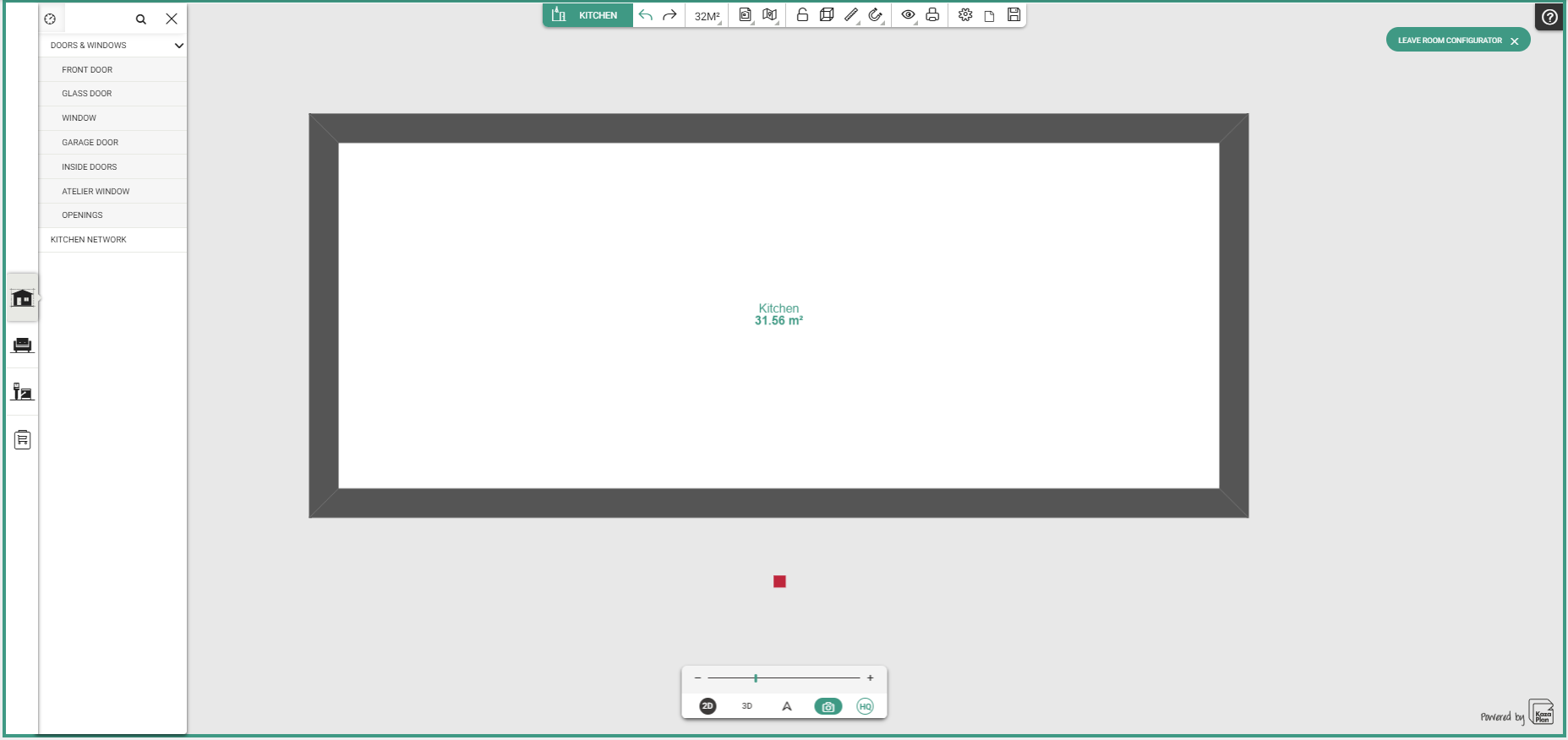Open the eye visibility options
Viewport: 1568px width, 740px height.
point(909,15)
